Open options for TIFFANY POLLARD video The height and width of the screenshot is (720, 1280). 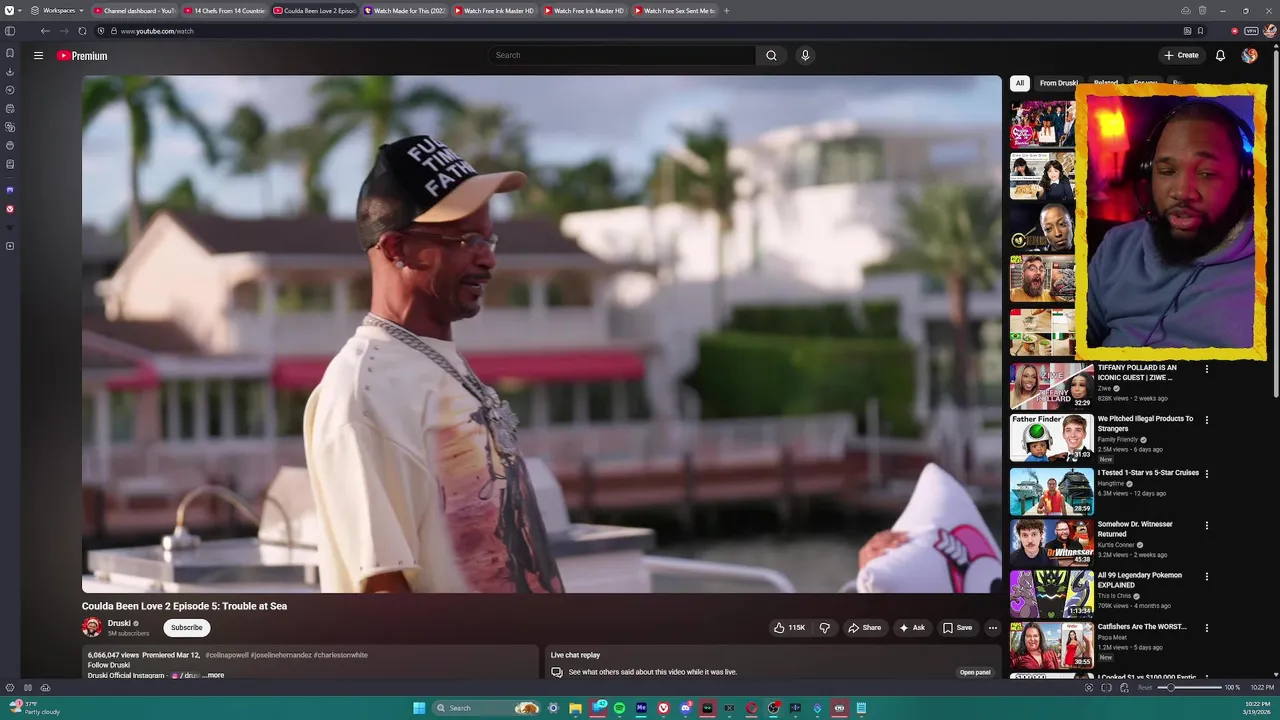pyautogui.click(x=1206, y=369)
